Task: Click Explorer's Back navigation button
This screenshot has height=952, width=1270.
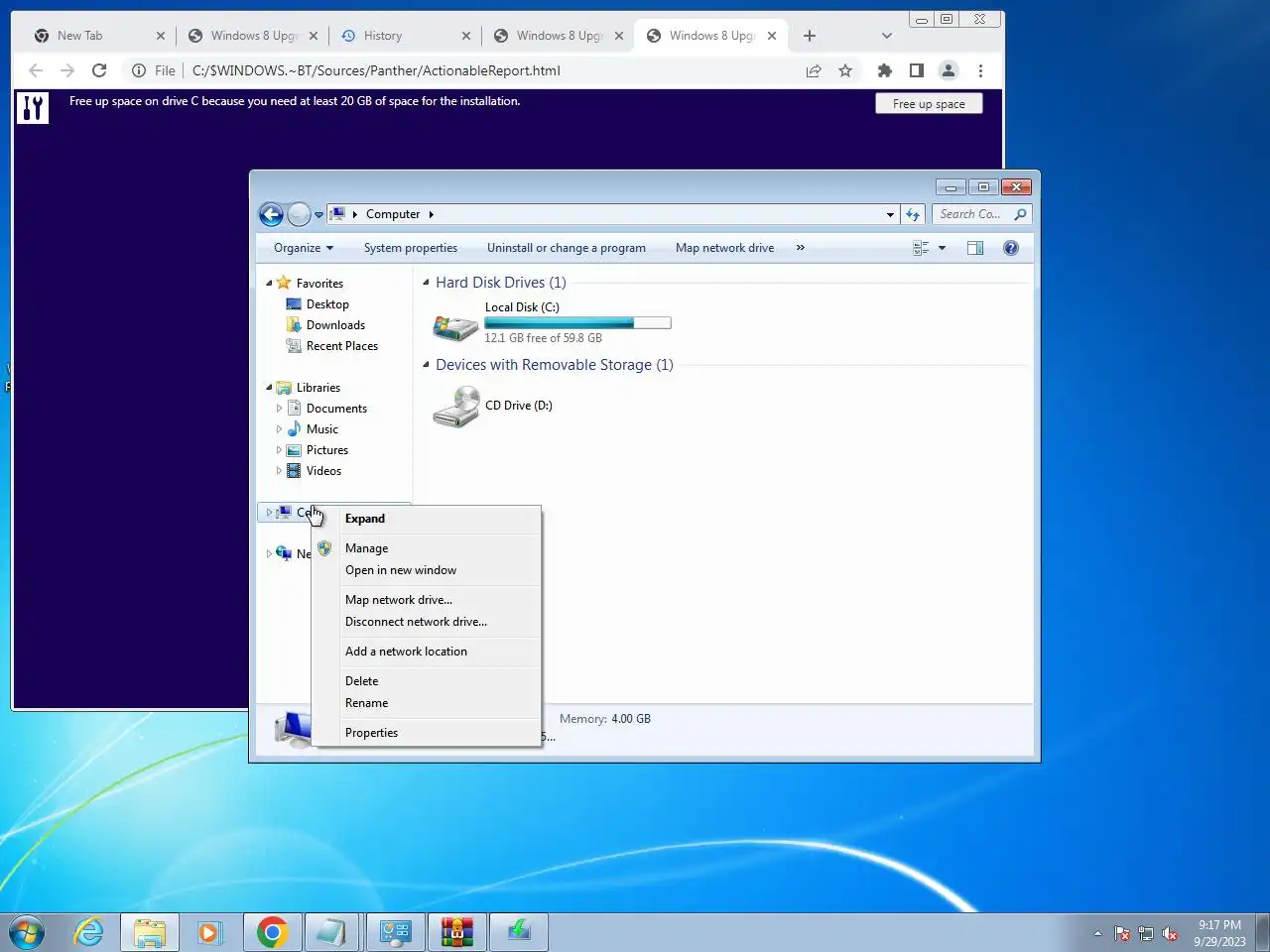Action: tap(271, 214)
